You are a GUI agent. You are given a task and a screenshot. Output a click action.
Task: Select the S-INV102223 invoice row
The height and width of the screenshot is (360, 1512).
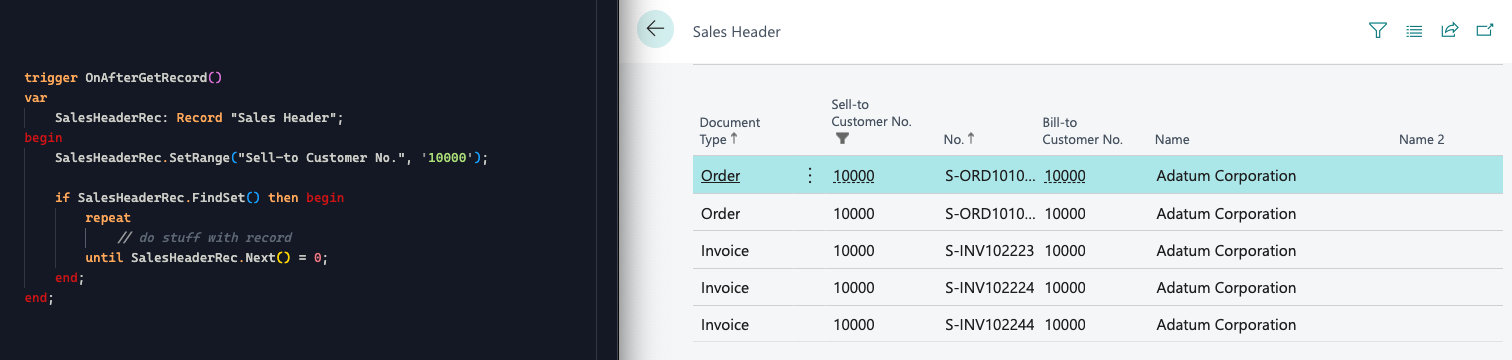1097,251
